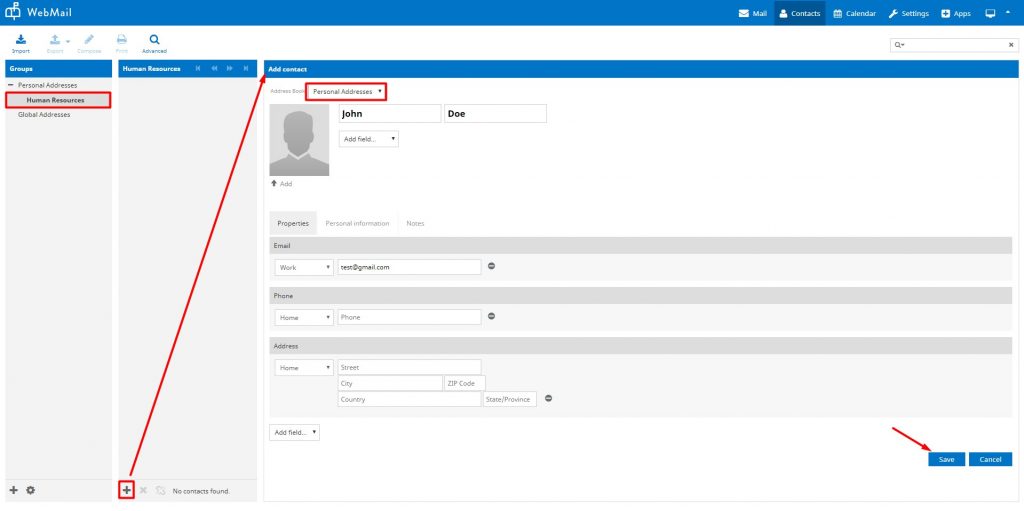Select the Global Addresses group
This screenshot has height=511, width=1024.
click(44, 114)
